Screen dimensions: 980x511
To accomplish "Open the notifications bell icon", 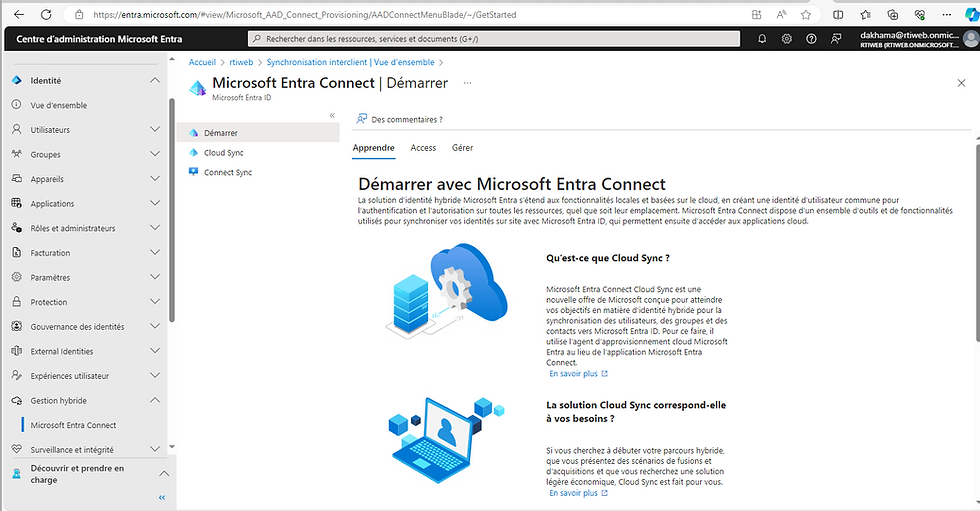I will (762, 39).
